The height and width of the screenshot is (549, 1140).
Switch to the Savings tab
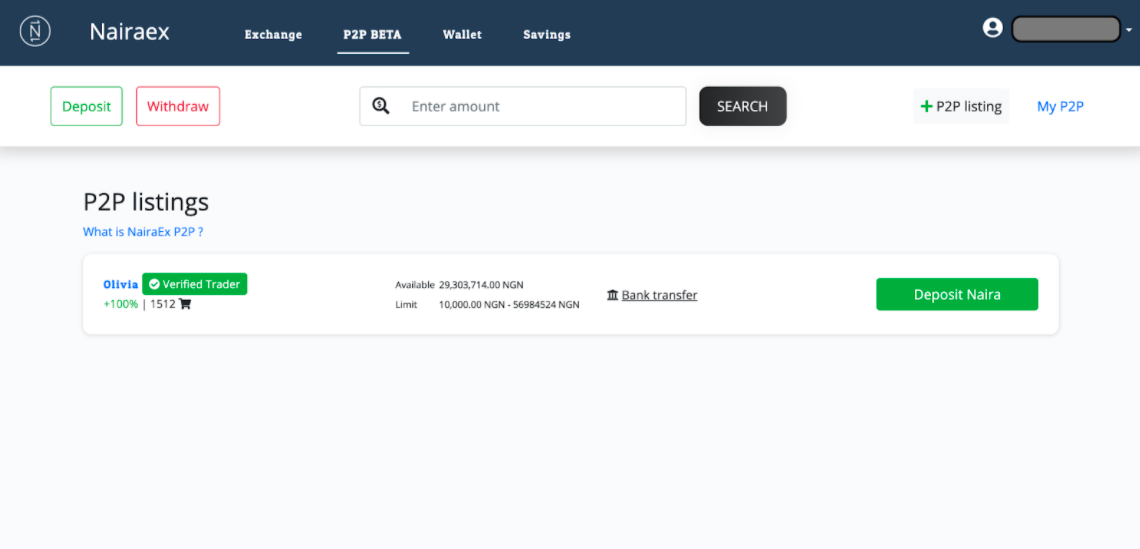(x=547, y=34)
